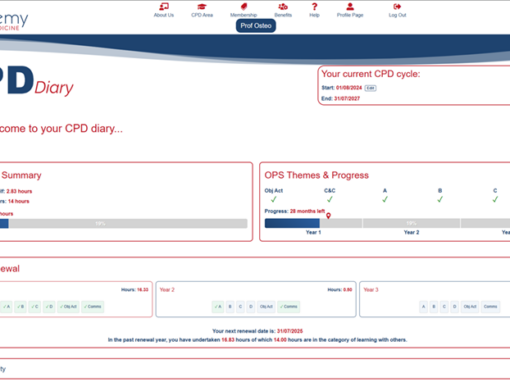
Task: Open the Benefits people icon
Action: point(283,7)
